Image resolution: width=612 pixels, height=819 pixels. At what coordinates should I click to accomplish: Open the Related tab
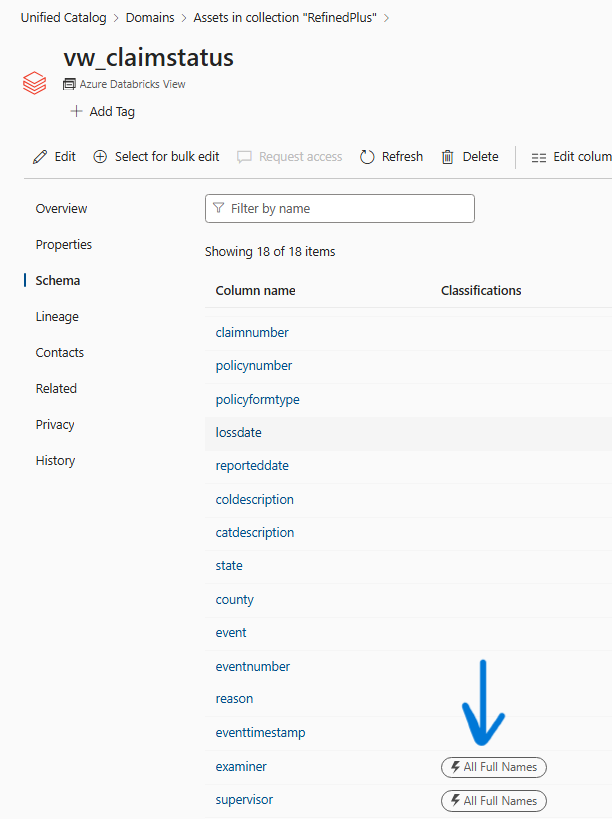click(x=56, y=389)
